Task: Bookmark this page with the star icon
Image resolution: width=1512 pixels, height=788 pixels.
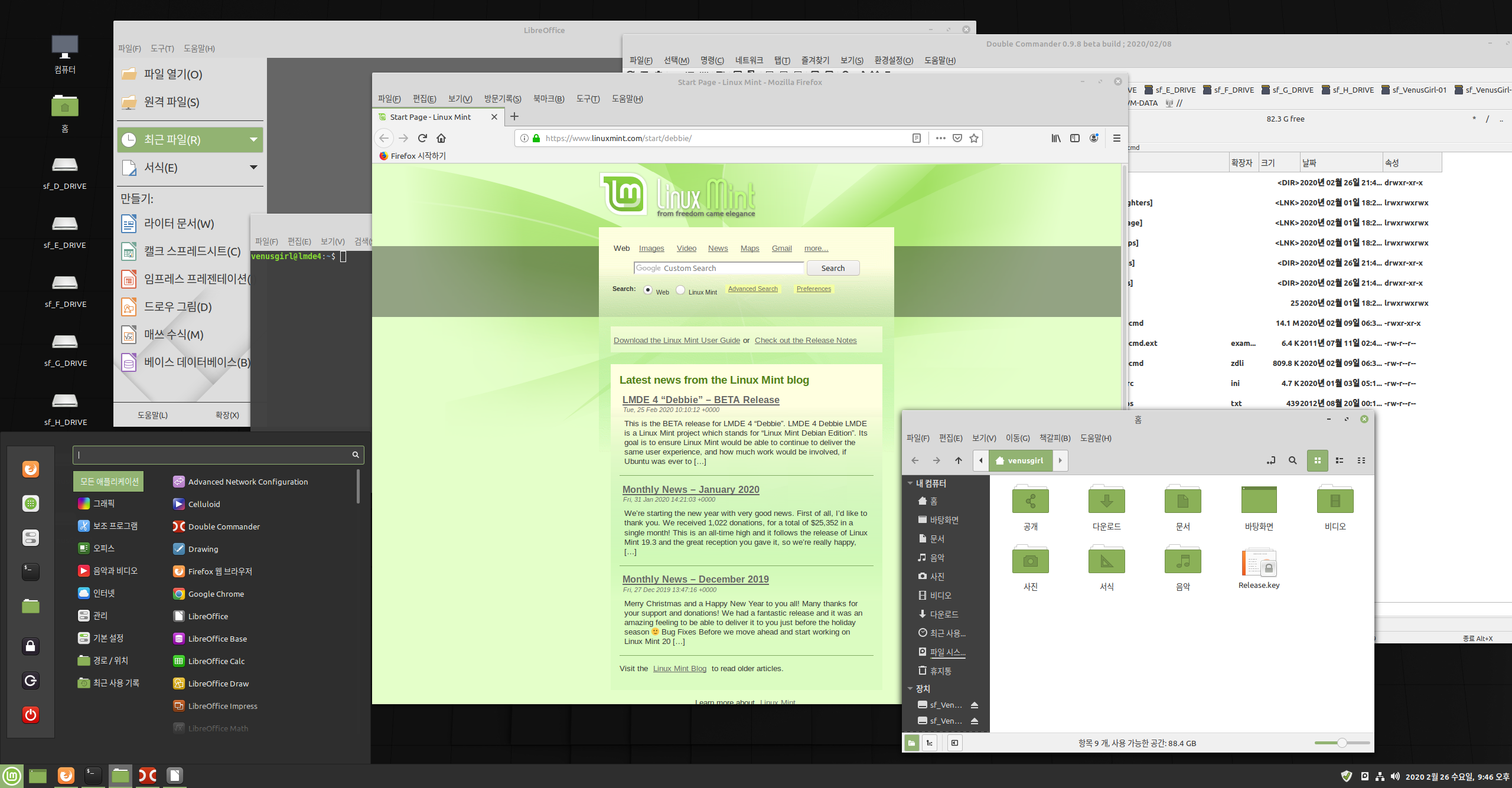Action: [x=974, y=138]
